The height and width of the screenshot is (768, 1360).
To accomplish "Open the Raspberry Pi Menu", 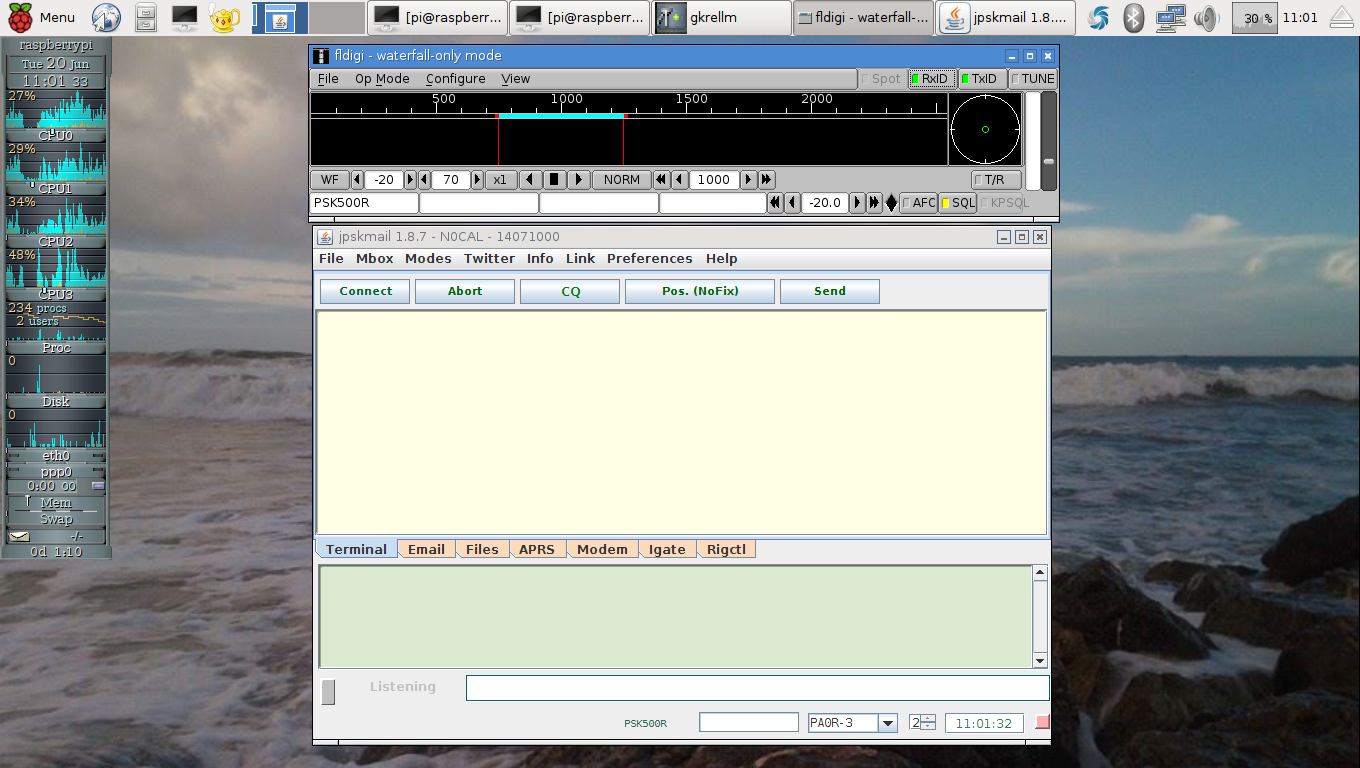I will 43,17.
